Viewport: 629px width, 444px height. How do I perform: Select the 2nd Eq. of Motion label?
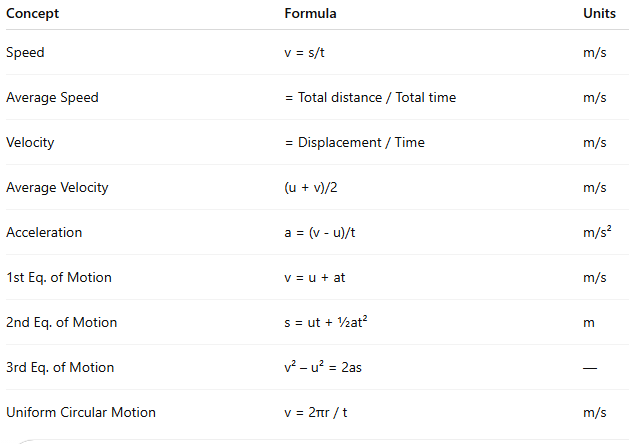click(61, 322)
